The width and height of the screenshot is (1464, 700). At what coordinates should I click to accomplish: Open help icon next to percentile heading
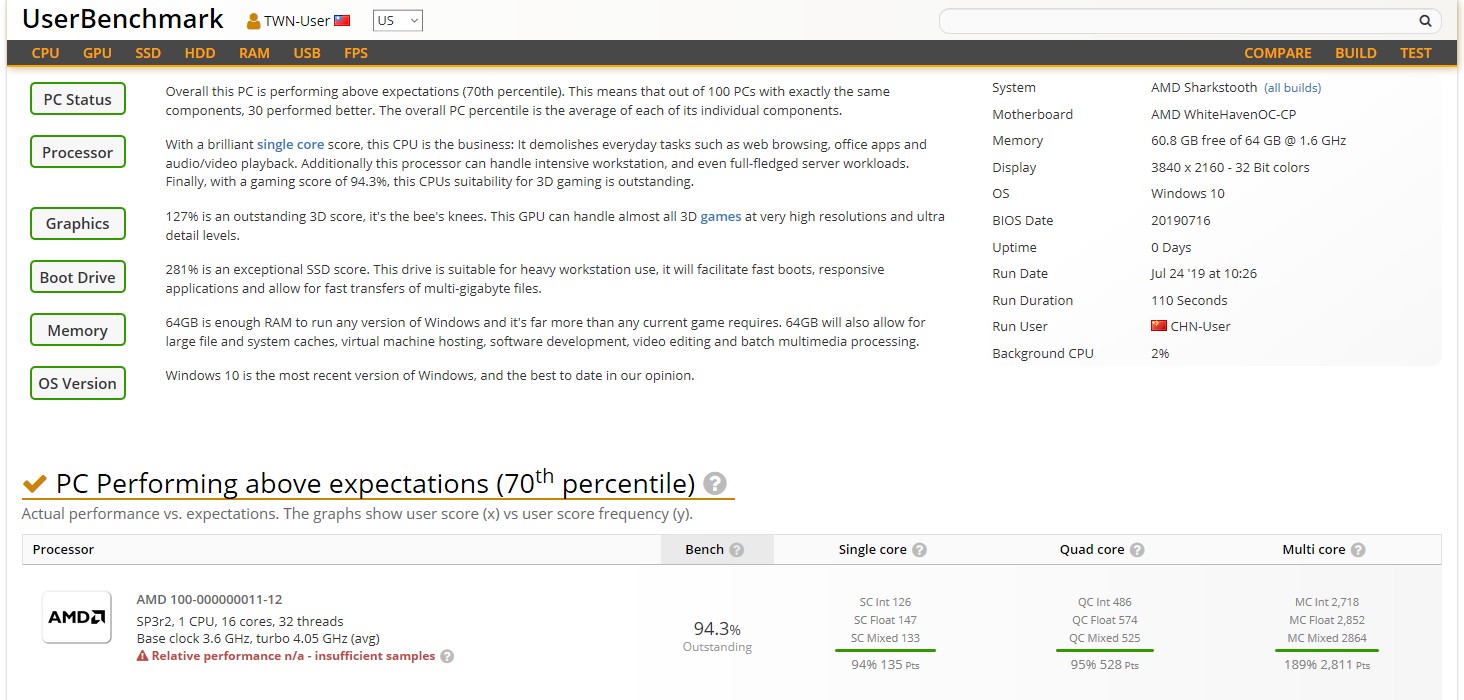tap(714, 484)
